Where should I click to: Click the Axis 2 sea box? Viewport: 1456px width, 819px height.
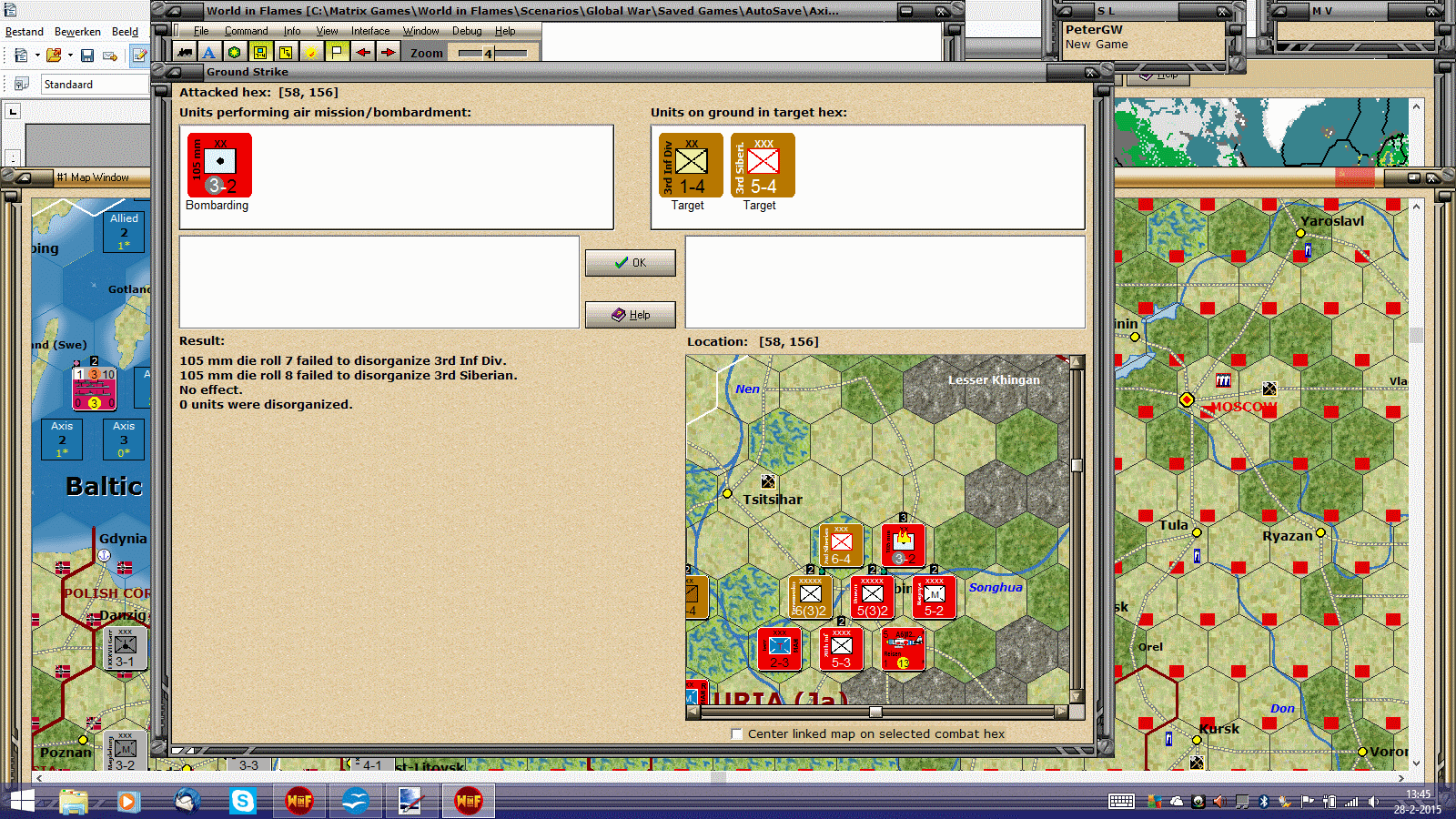(62, 440)
